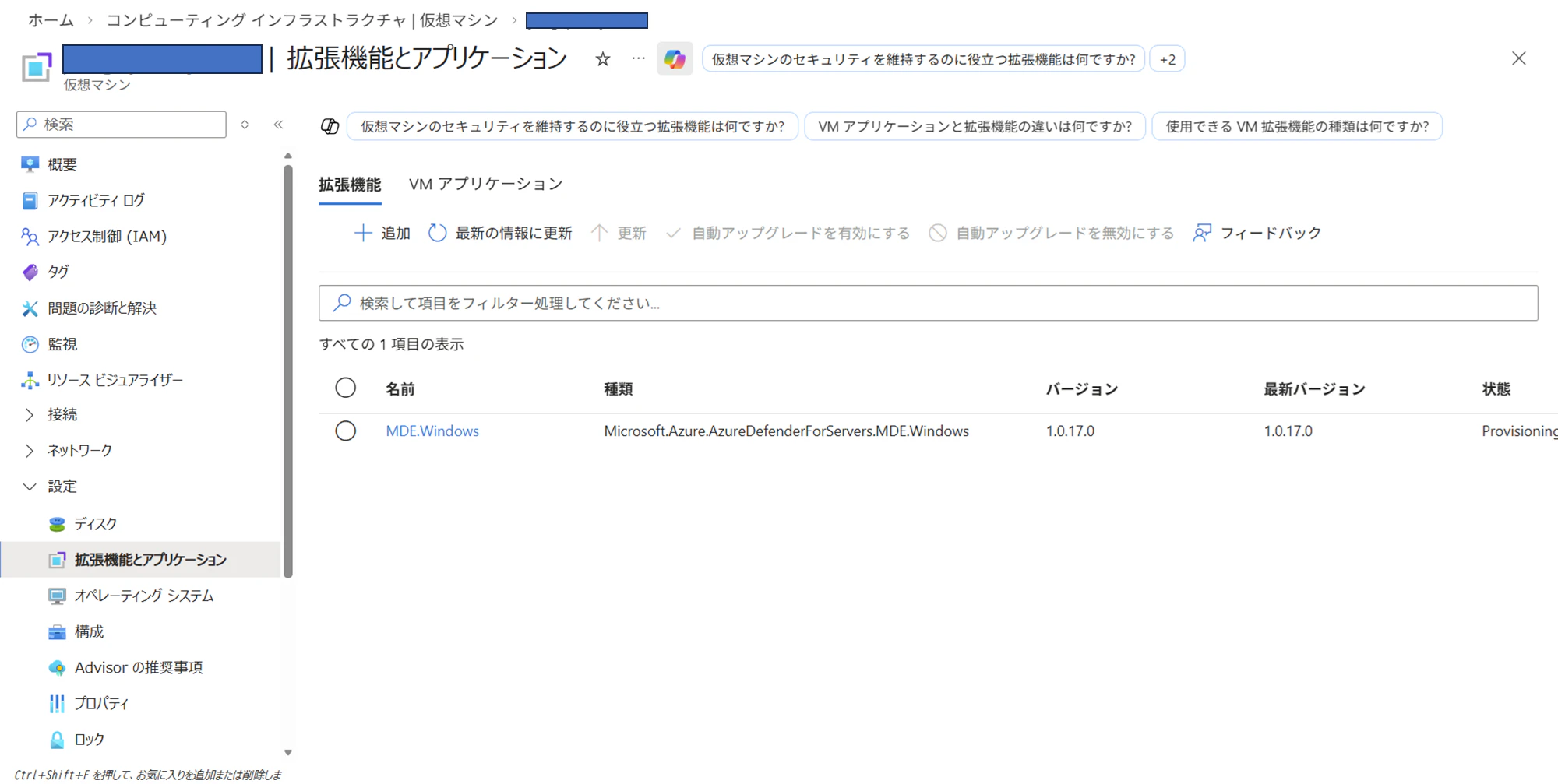Open the feedback form icon
Viewport: 1558px width, 784px height.
coord(1202,232)
